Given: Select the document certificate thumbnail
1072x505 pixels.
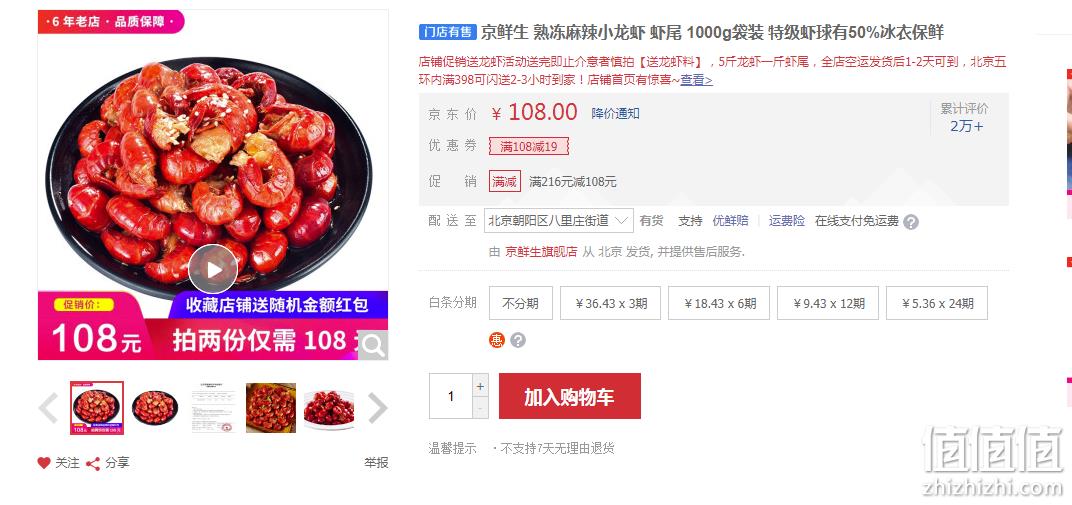Looking at the screenshot, I should [213, 408].
